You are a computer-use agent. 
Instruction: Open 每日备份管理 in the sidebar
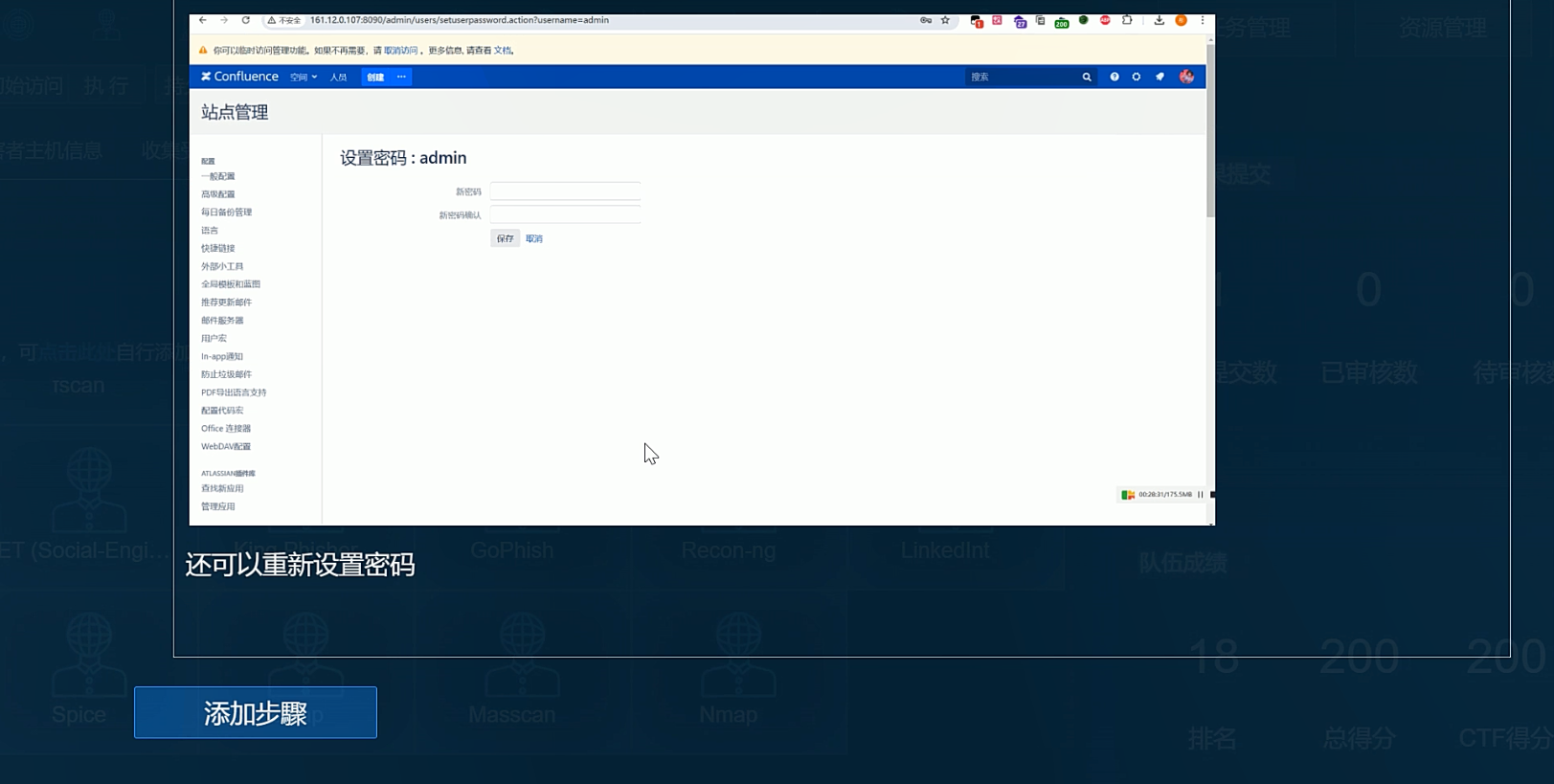[227, 213]
